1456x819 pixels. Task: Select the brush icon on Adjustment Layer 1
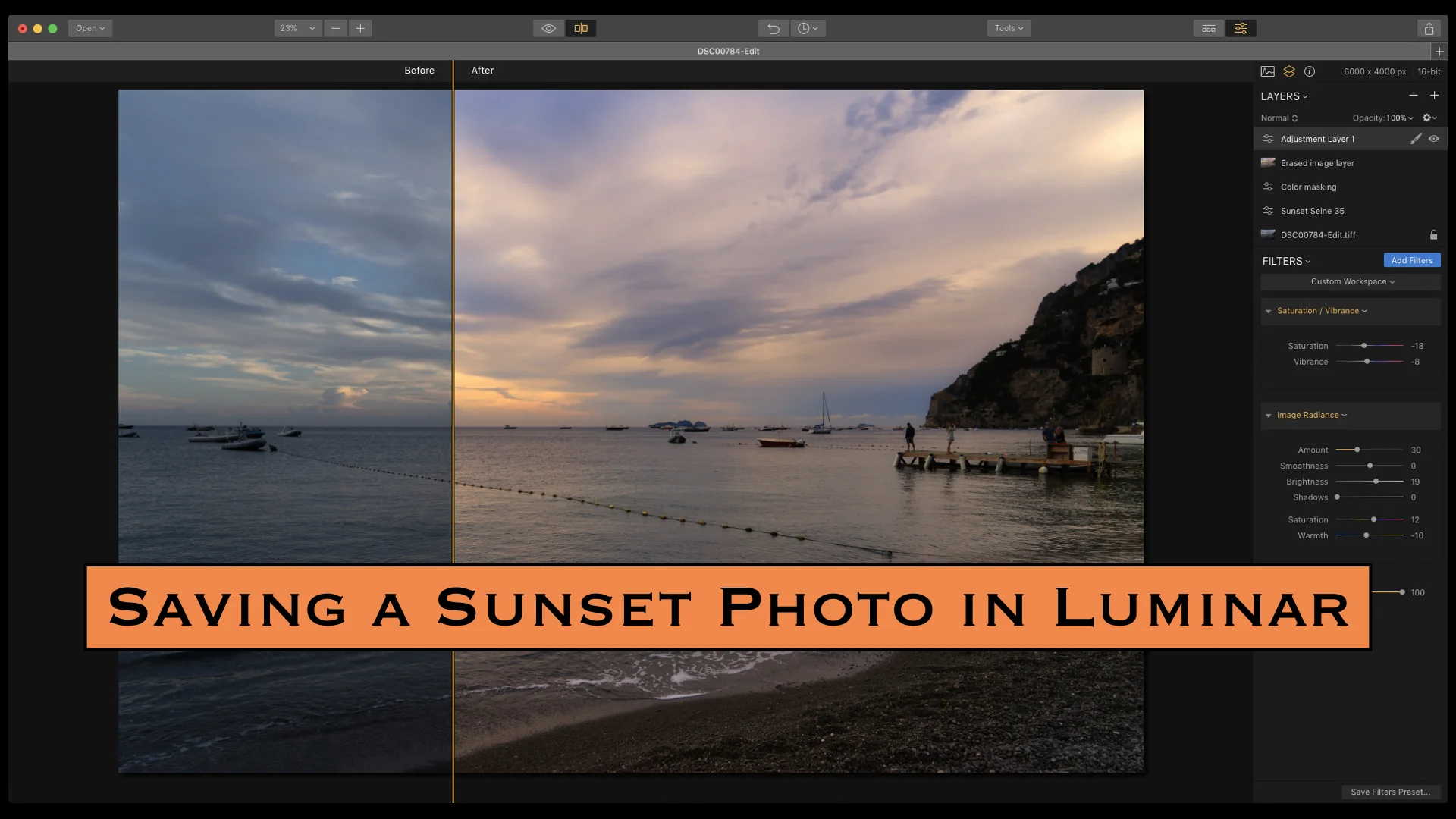point(1415,139)
